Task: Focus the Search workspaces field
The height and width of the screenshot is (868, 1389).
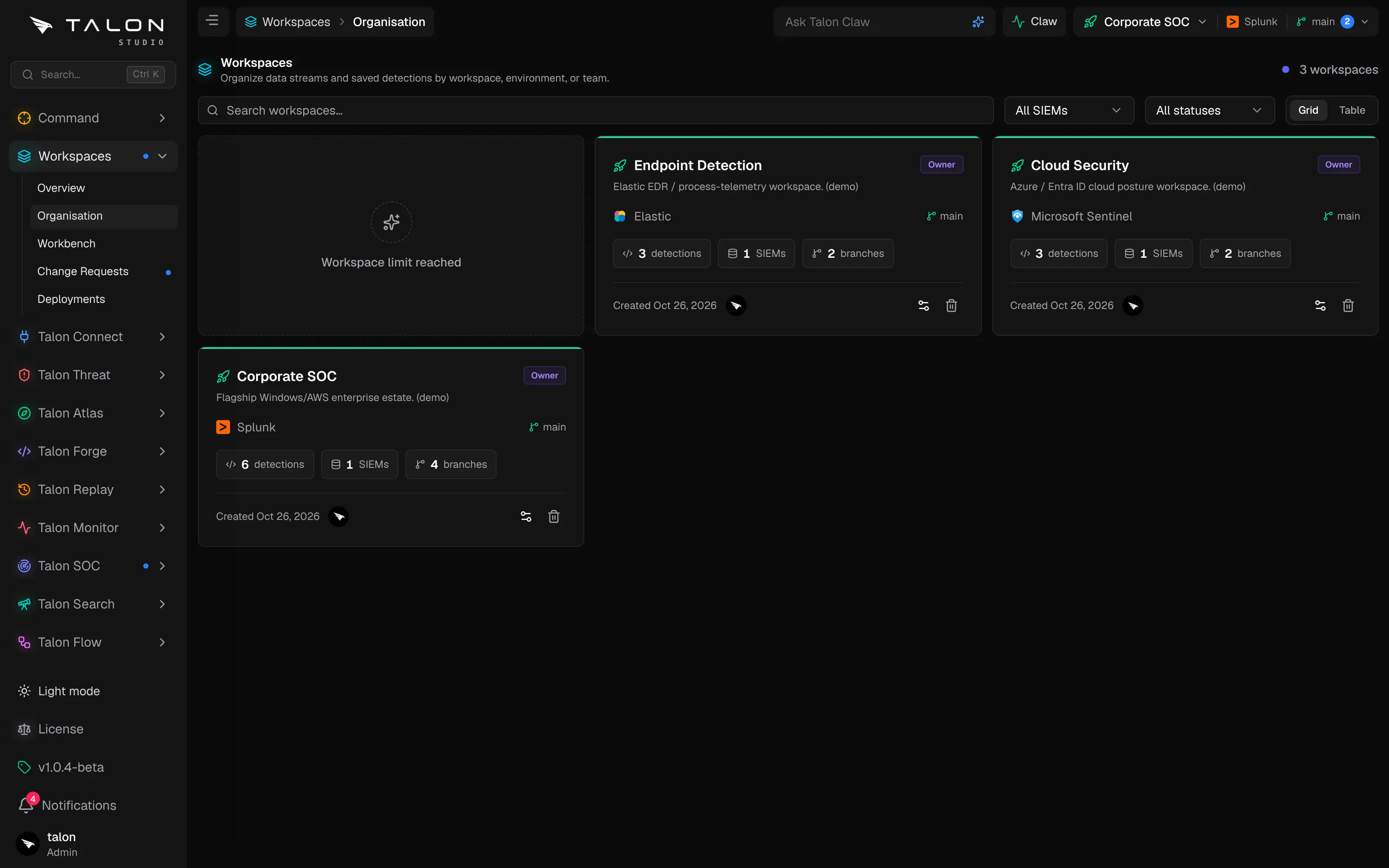Action: point(596,110)
